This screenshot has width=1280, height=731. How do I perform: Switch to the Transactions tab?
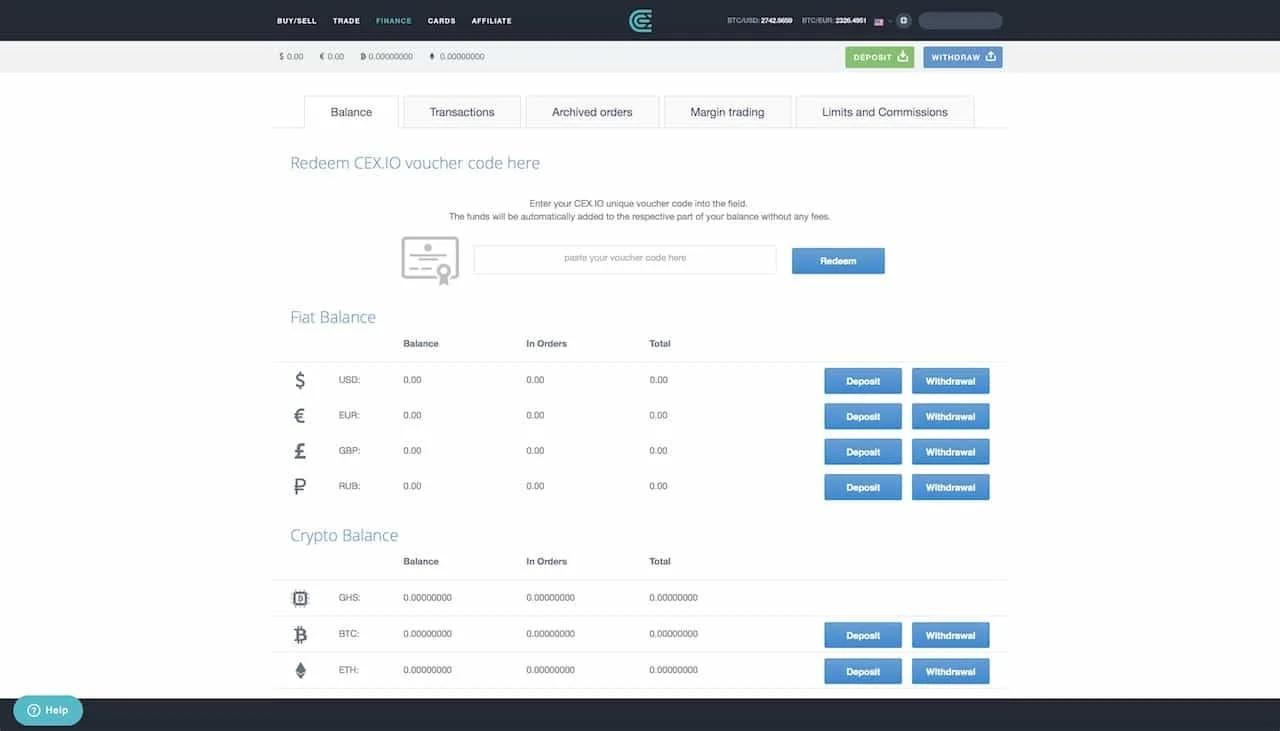point(461,112)
